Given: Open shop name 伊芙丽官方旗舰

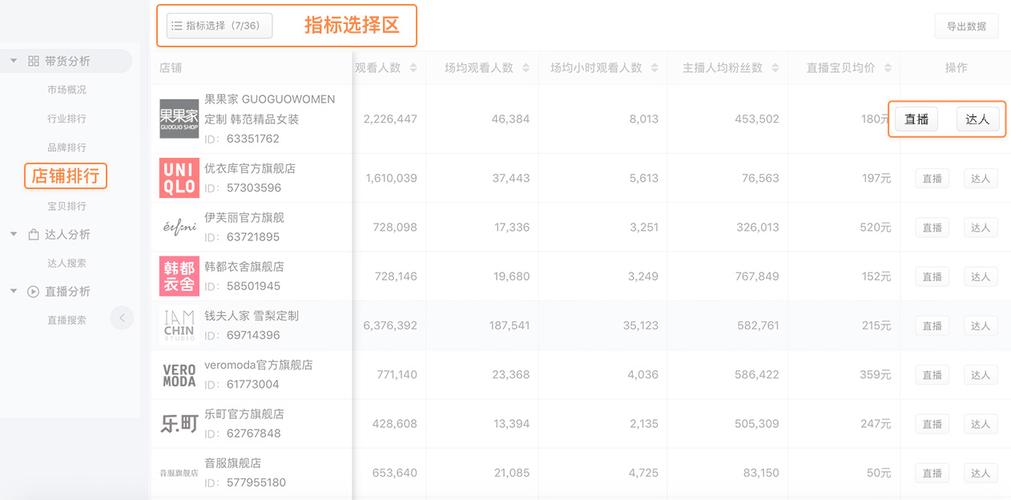Looking at the screenshot, I should (x=244, y=217).
